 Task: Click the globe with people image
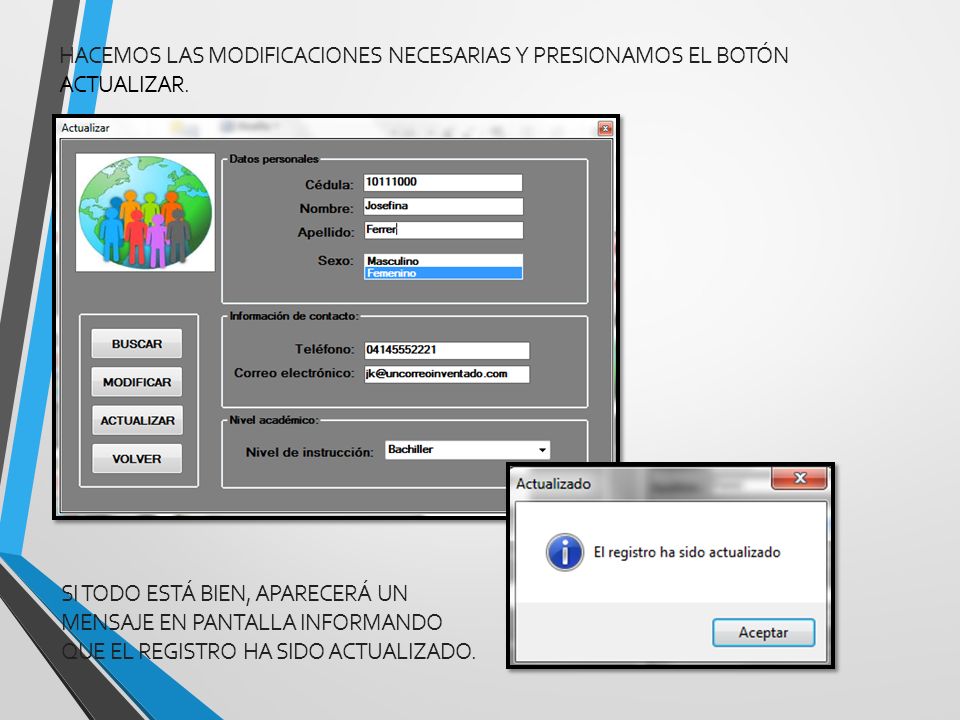pos(145,212)
